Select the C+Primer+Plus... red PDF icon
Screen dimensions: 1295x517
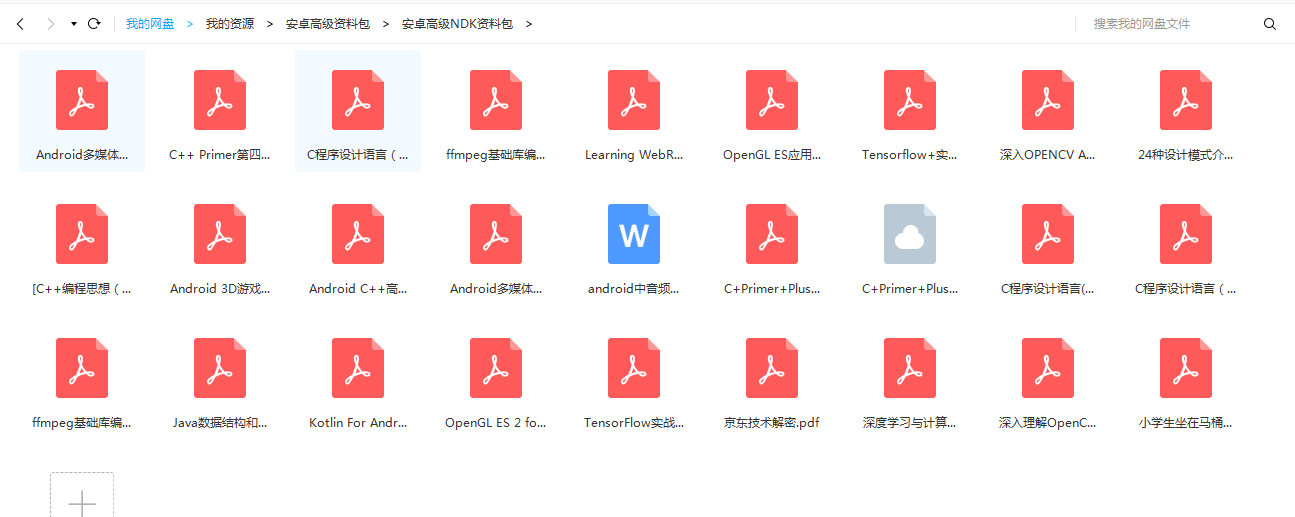772,234
